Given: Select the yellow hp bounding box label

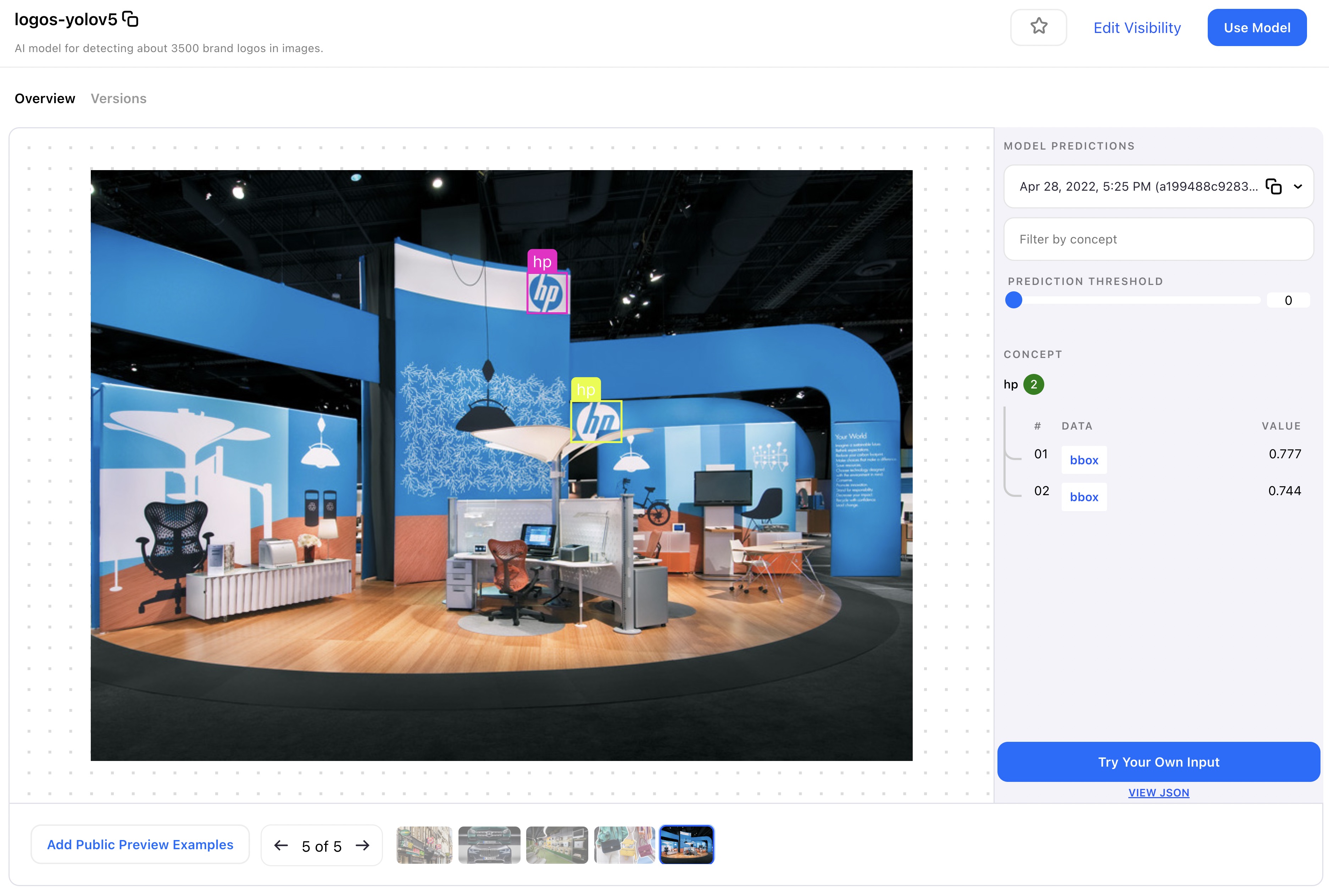Looking at the screenshot, I should click(585, 390).
